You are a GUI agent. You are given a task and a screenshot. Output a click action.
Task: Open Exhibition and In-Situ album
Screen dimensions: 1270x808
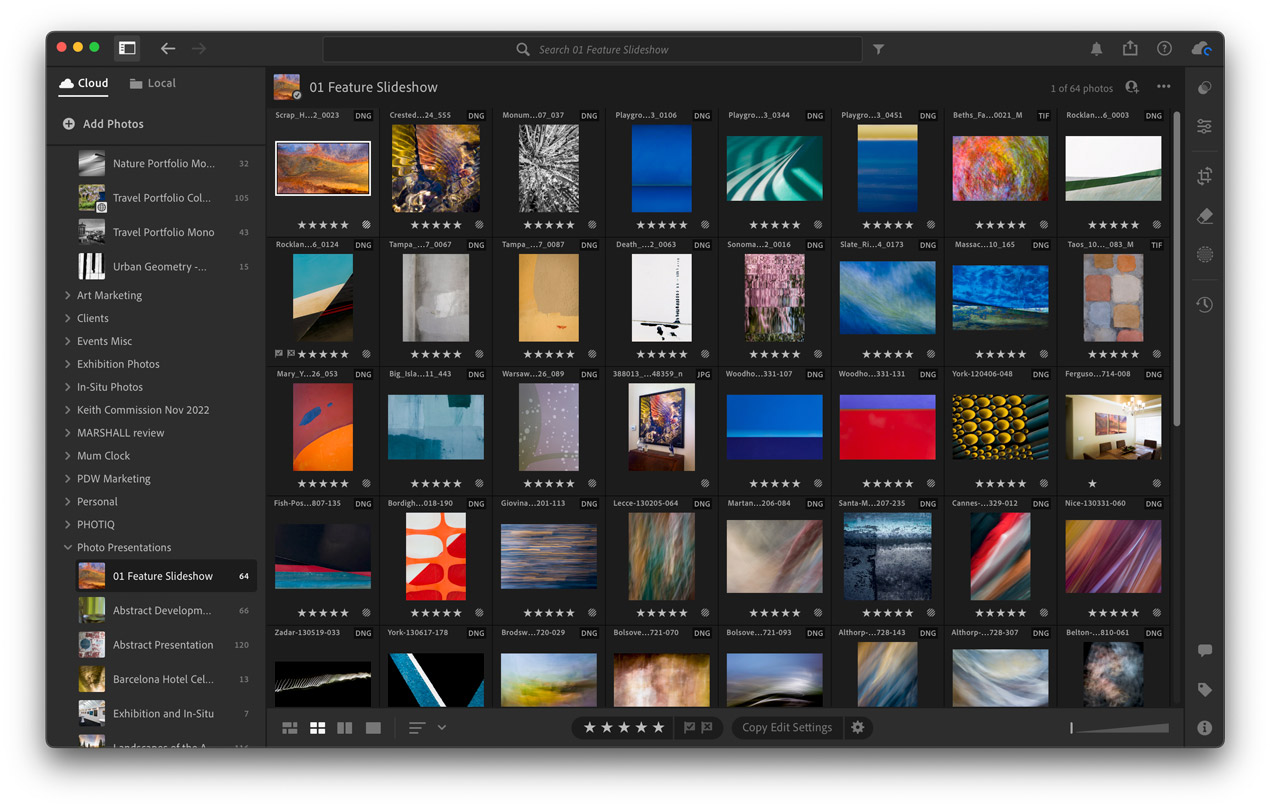click(x=165, y=714)
